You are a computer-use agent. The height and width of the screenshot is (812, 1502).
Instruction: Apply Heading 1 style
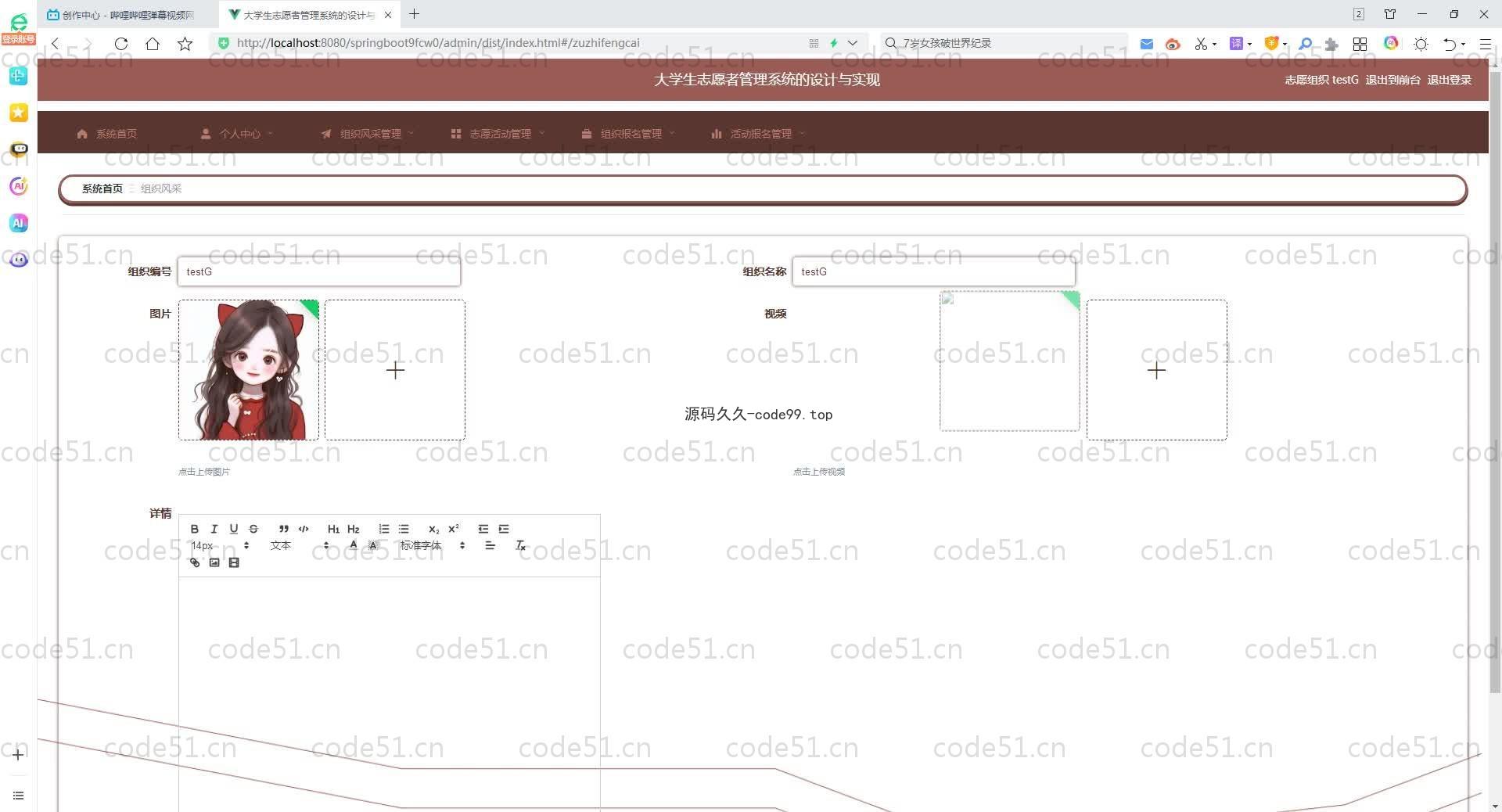pos(333,529)
